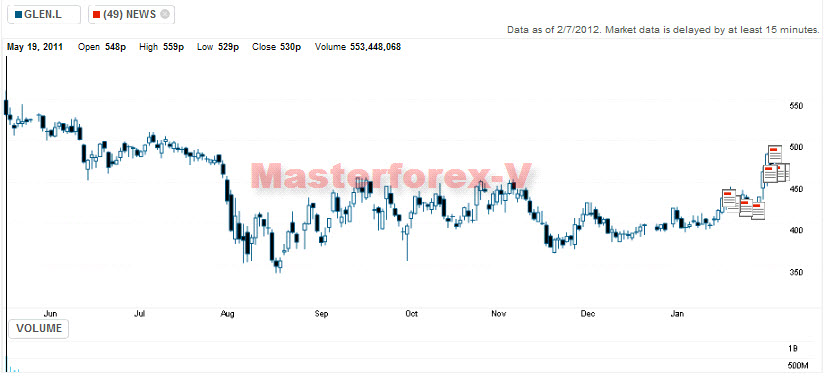Click the red square NEWS series icon
The height and width of the screenshot is (376, 826).
[96, 15]
